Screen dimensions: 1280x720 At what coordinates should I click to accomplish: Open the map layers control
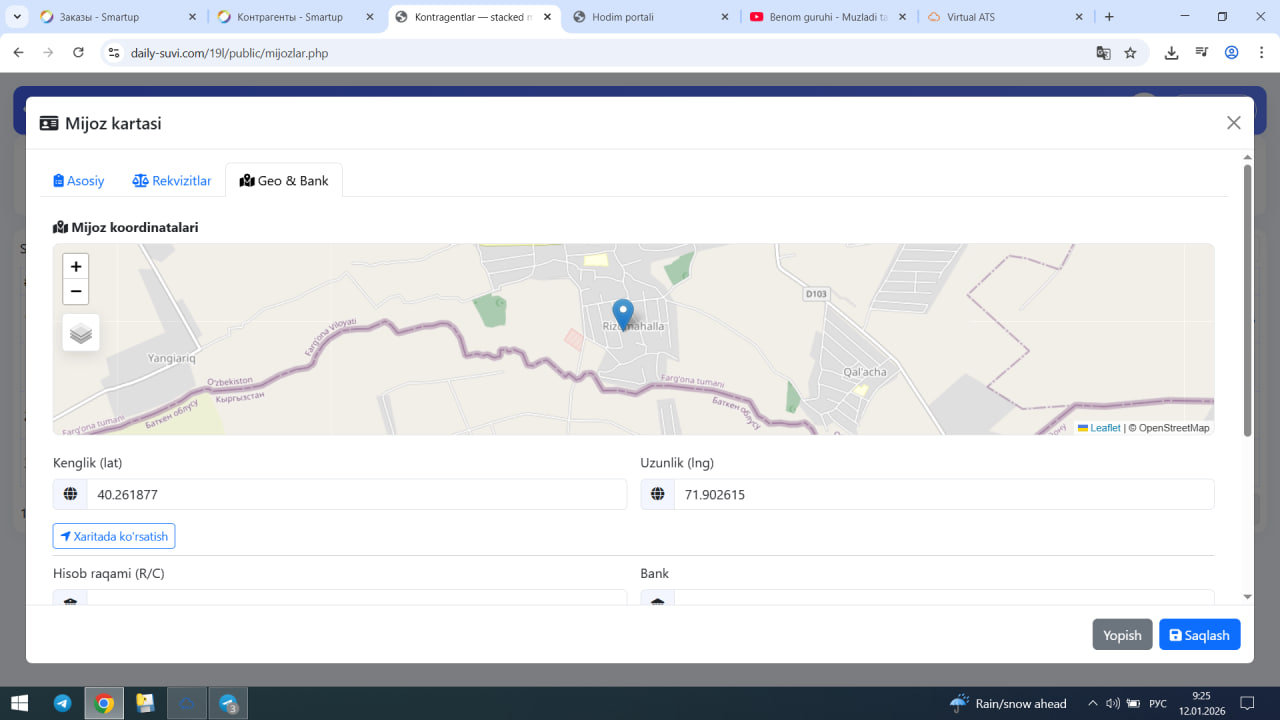pyautogui.click(x=81, y=333)
